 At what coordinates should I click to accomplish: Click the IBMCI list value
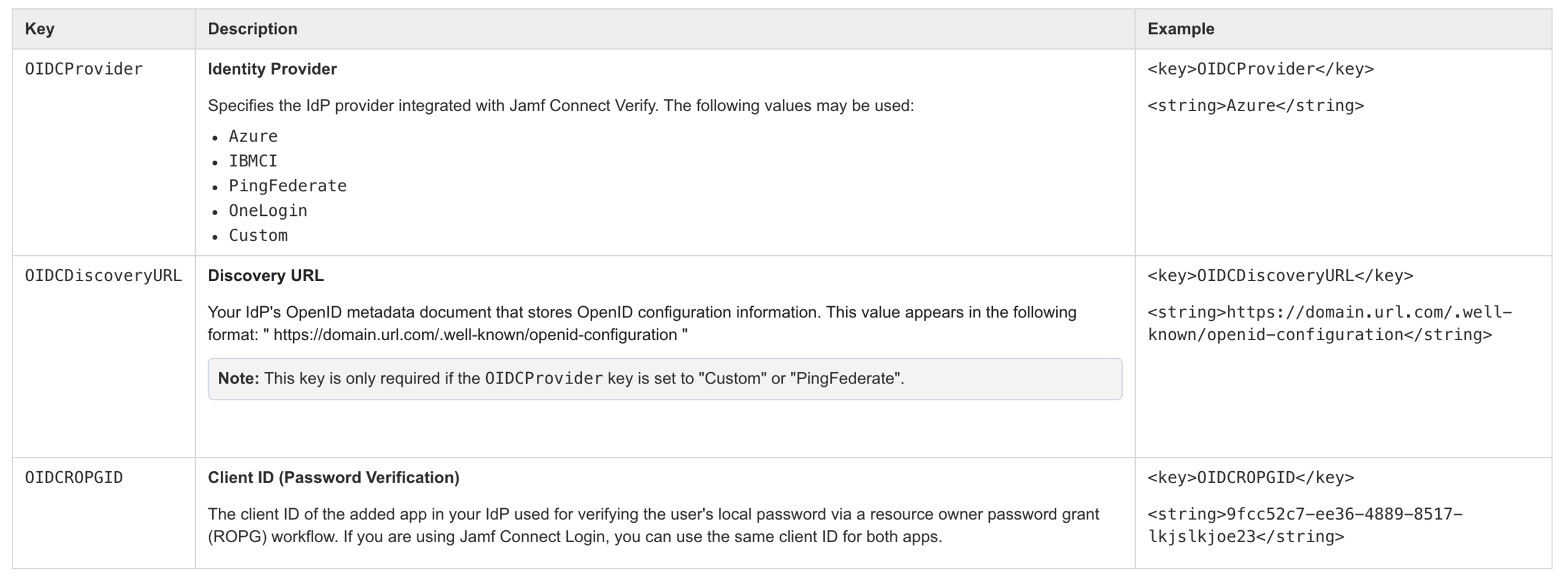tap(253, 161)
